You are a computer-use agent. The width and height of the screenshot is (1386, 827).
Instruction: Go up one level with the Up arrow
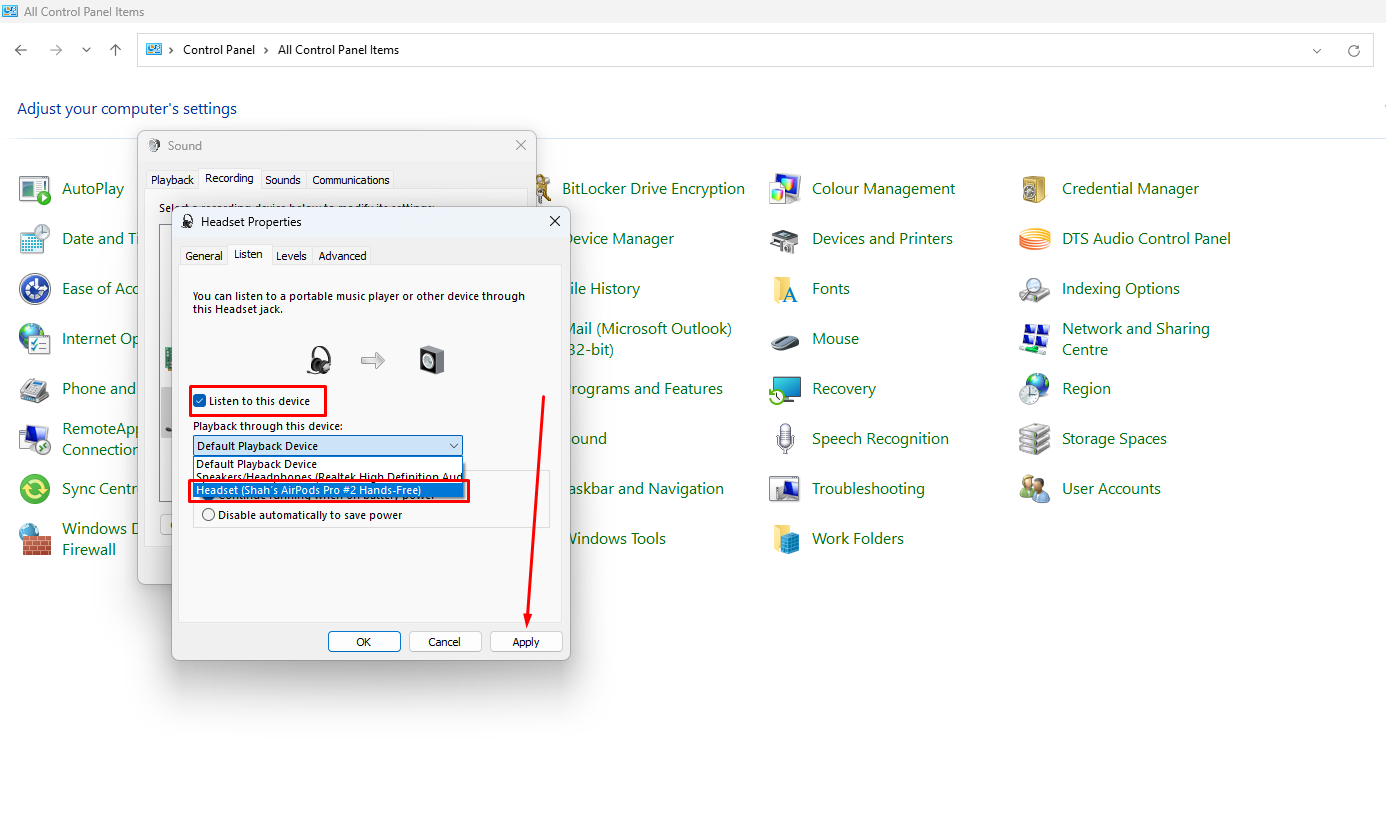(x=116, y=50)
